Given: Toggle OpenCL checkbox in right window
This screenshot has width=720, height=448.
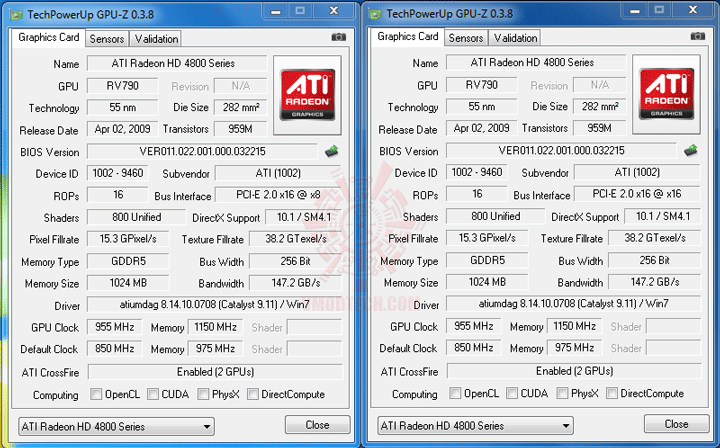Looking at the screenshot, I should click(x=455, y=393).
